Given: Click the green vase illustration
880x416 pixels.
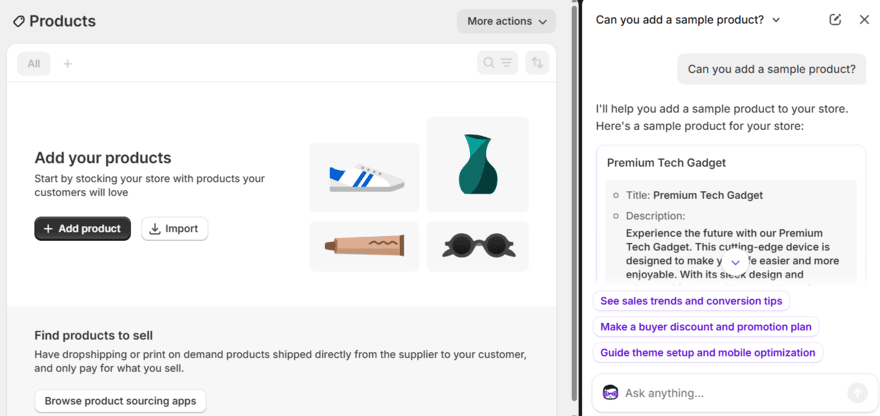Looking at the screenshot, I should point(478,164).
